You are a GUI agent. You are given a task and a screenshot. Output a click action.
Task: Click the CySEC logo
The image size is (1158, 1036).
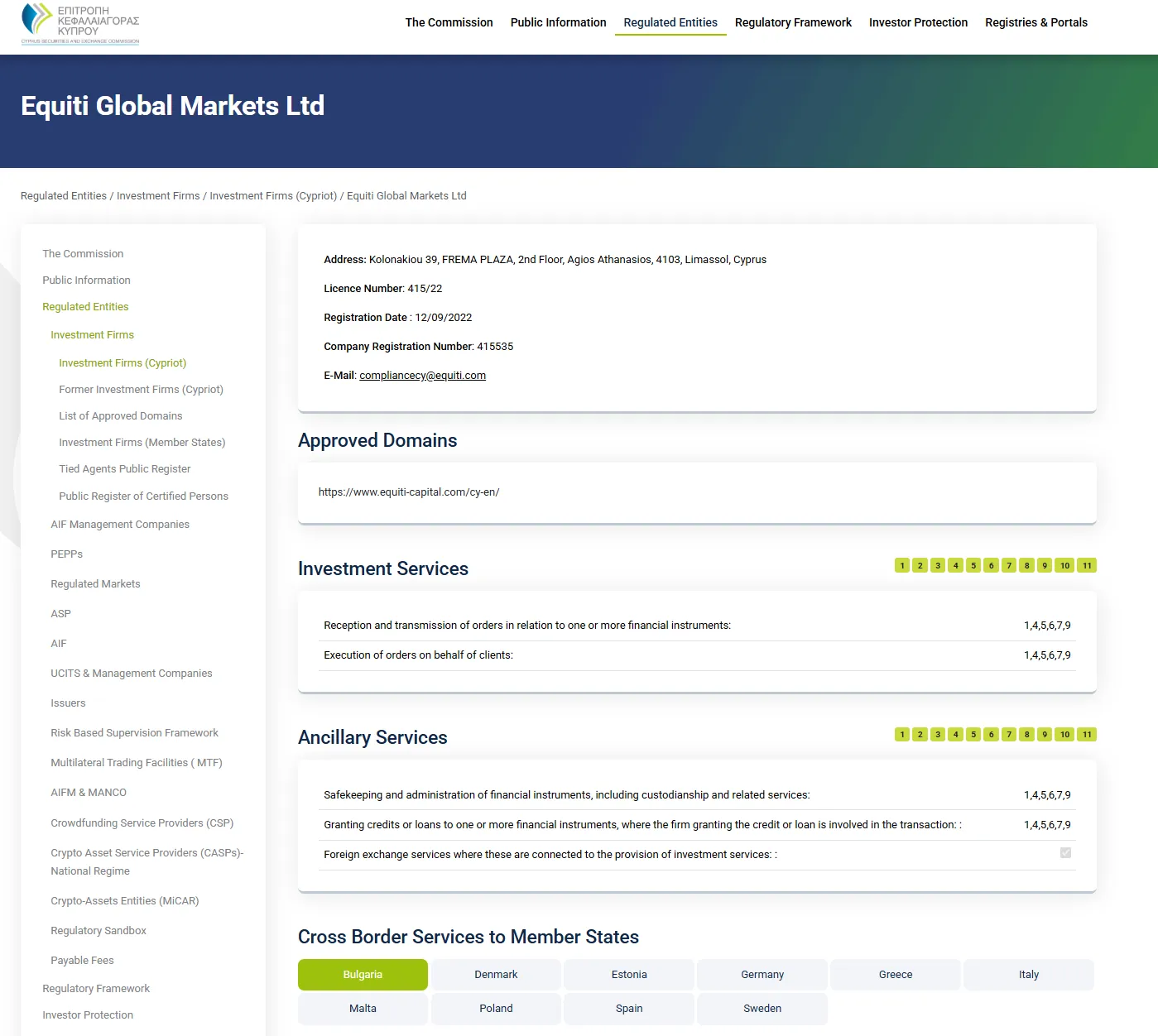pyautogui.click(x=80, y=23)
